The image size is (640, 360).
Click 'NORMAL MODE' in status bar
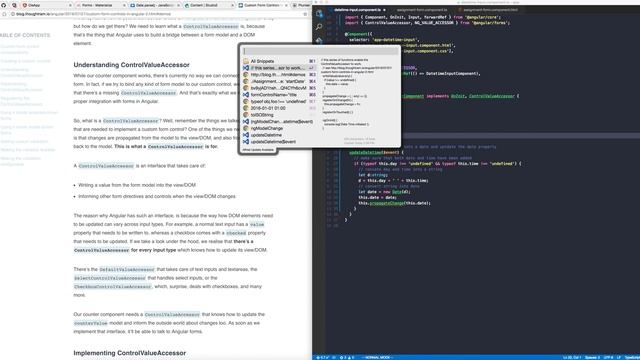coord(377,358)
